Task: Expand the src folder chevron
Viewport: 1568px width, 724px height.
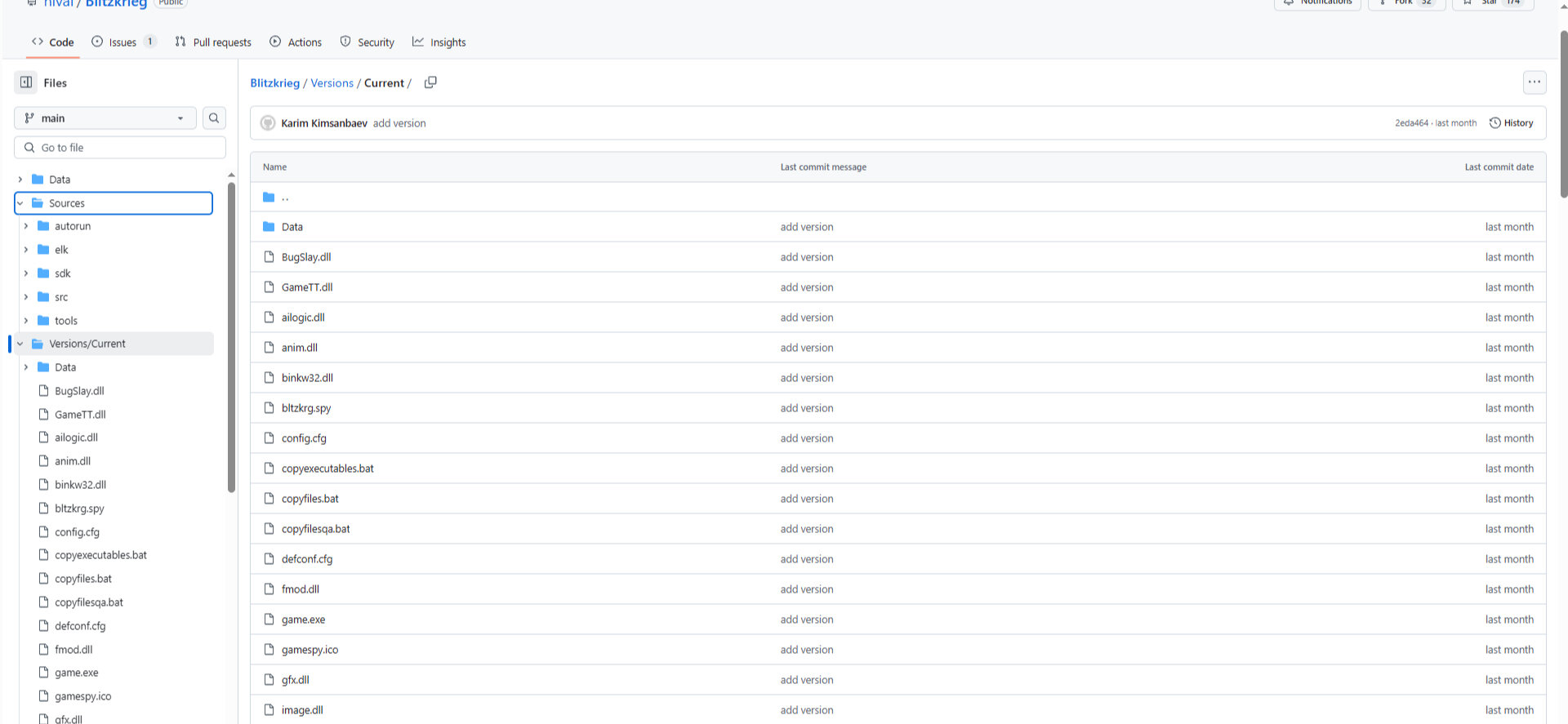Action: 26,297
